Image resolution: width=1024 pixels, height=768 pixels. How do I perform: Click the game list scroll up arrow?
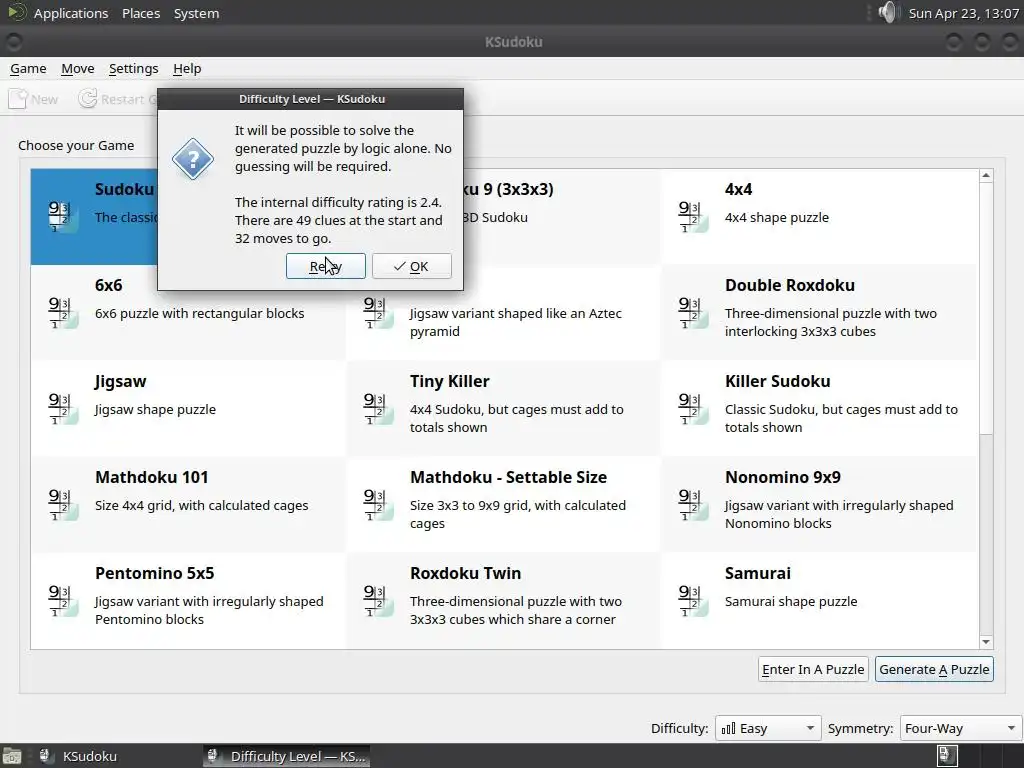click(986, 176)
